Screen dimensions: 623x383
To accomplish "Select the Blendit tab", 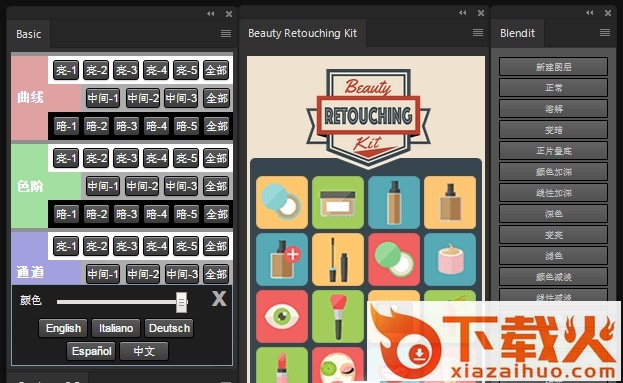I will pyautogui.click(x=518, y=33).
